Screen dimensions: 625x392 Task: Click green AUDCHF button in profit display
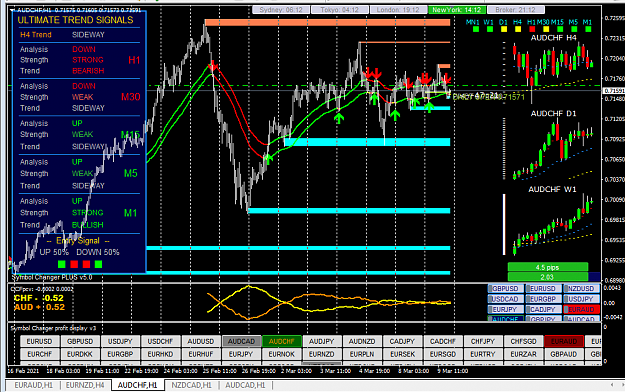click(281, 341)
